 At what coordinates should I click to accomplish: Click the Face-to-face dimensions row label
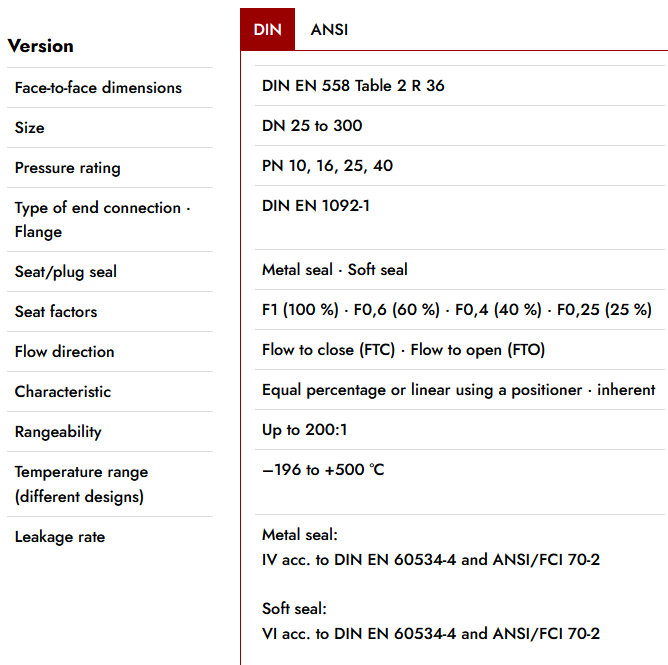click(x=98, y=88)
